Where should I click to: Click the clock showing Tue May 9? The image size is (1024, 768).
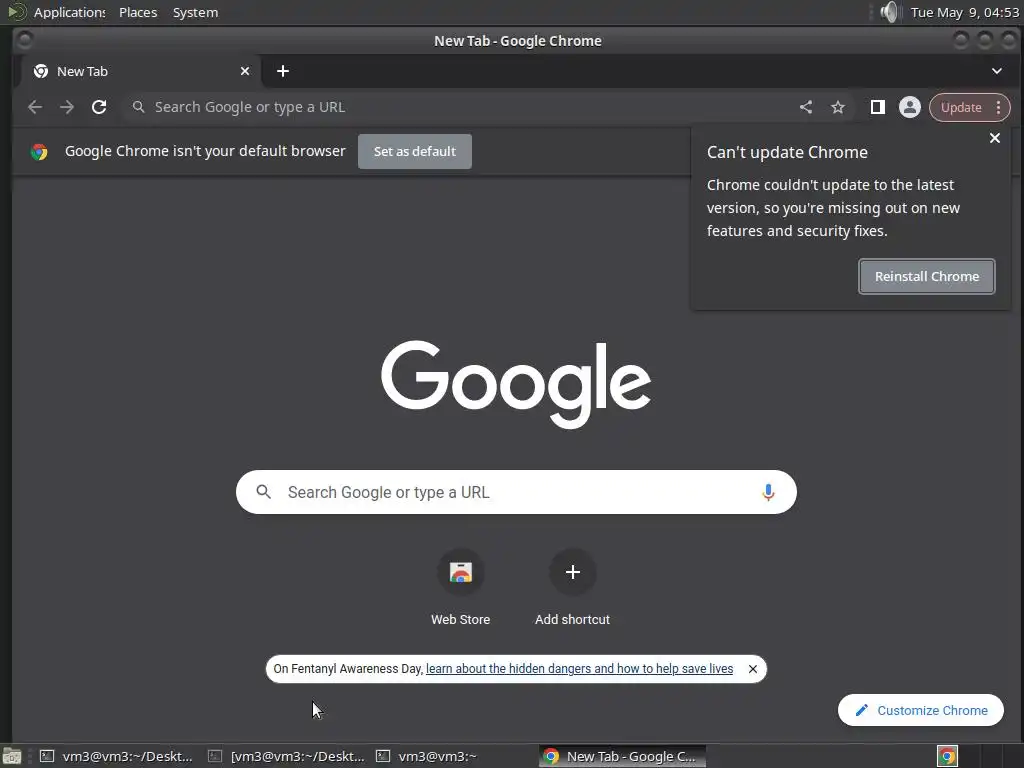click(x=965, y=12)
